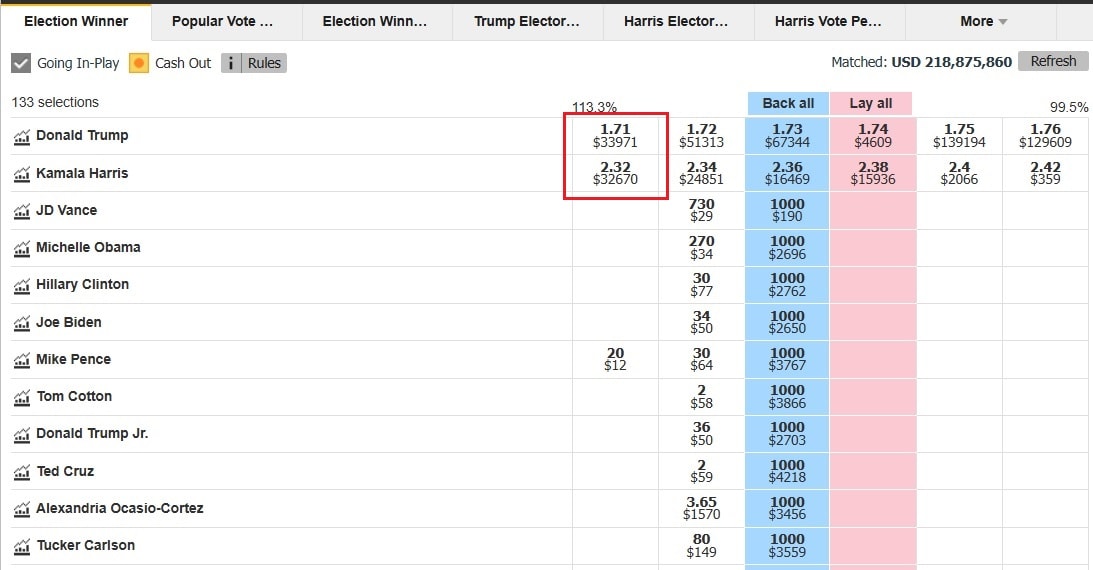The width and height of the screenshot is (1093, 570).
Task: Select the blue 1.73 back price for Trump
Action: pos(787,136)
